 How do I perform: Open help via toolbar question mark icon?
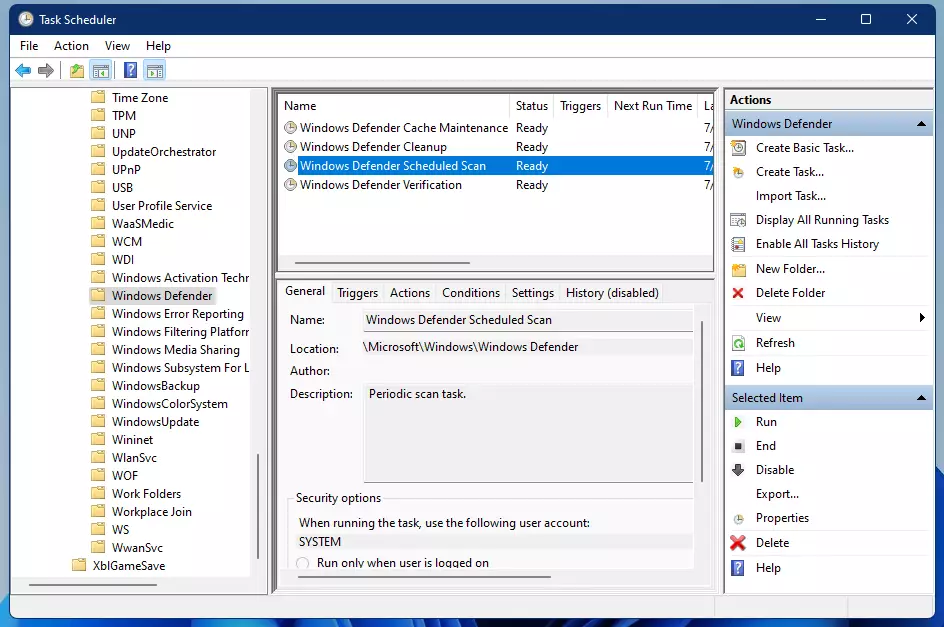click(130, 70)
